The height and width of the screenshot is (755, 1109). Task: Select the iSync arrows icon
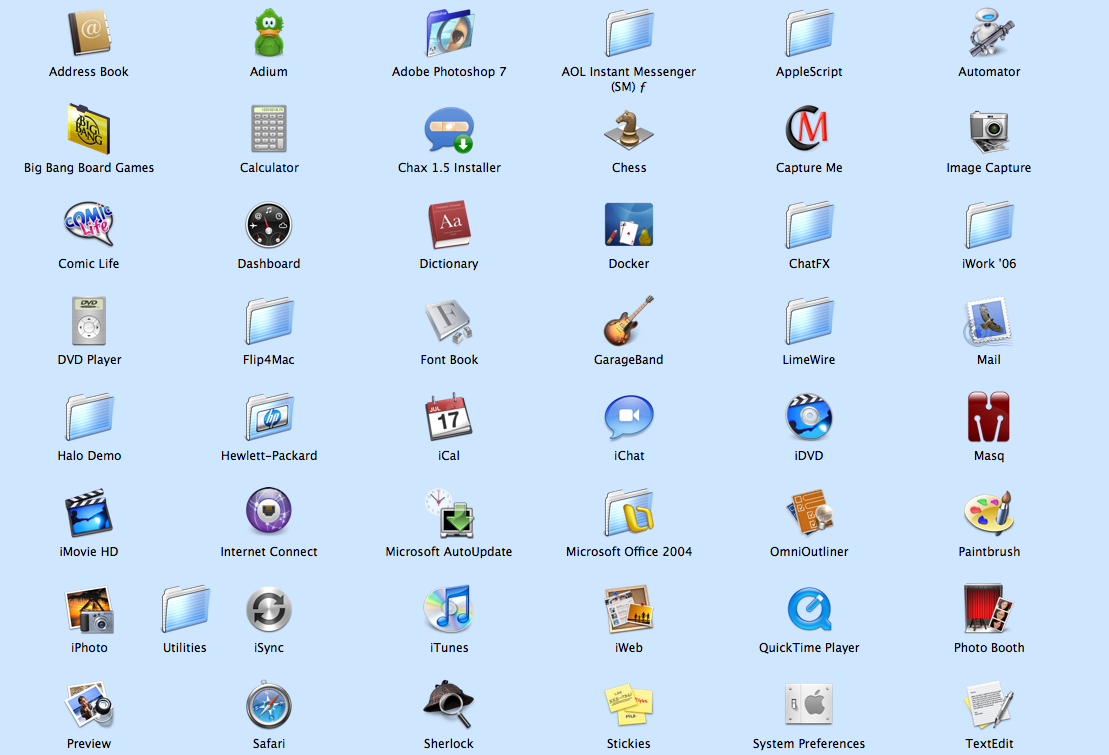tap(269, 609)
